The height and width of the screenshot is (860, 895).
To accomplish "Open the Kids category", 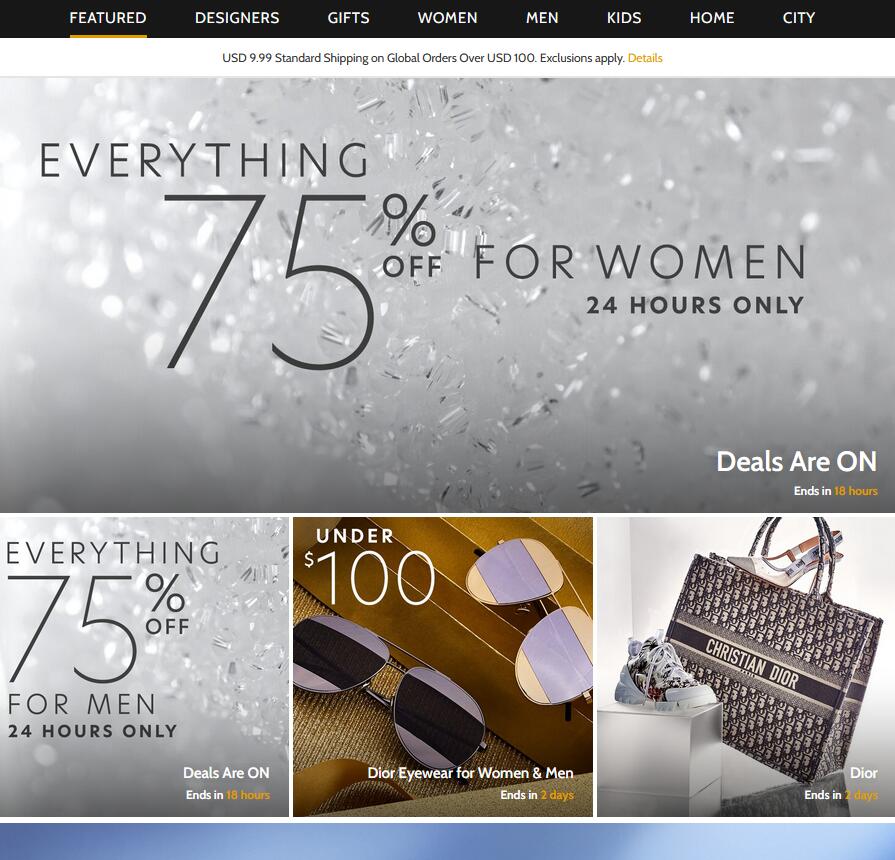I will (x=624, y=18).
